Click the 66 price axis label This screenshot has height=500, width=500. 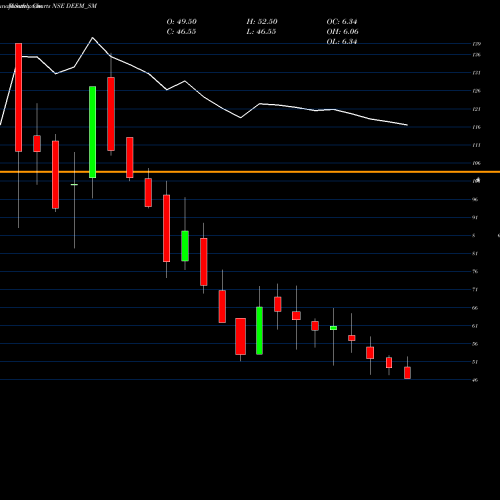pos(475,308)
